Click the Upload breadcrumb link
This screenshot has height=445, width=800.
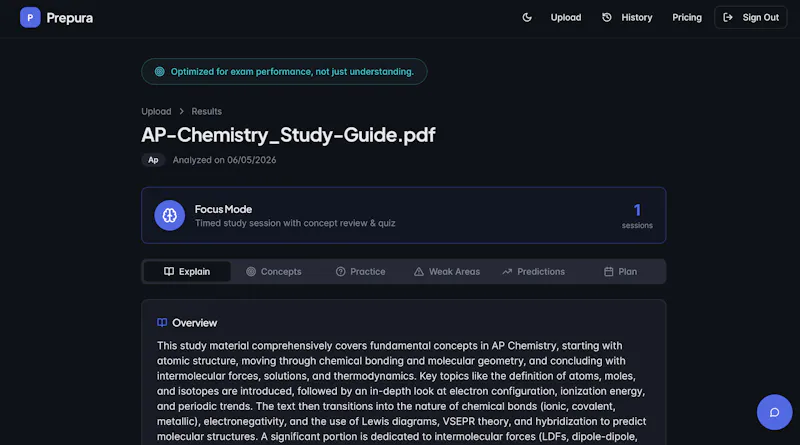156,111
